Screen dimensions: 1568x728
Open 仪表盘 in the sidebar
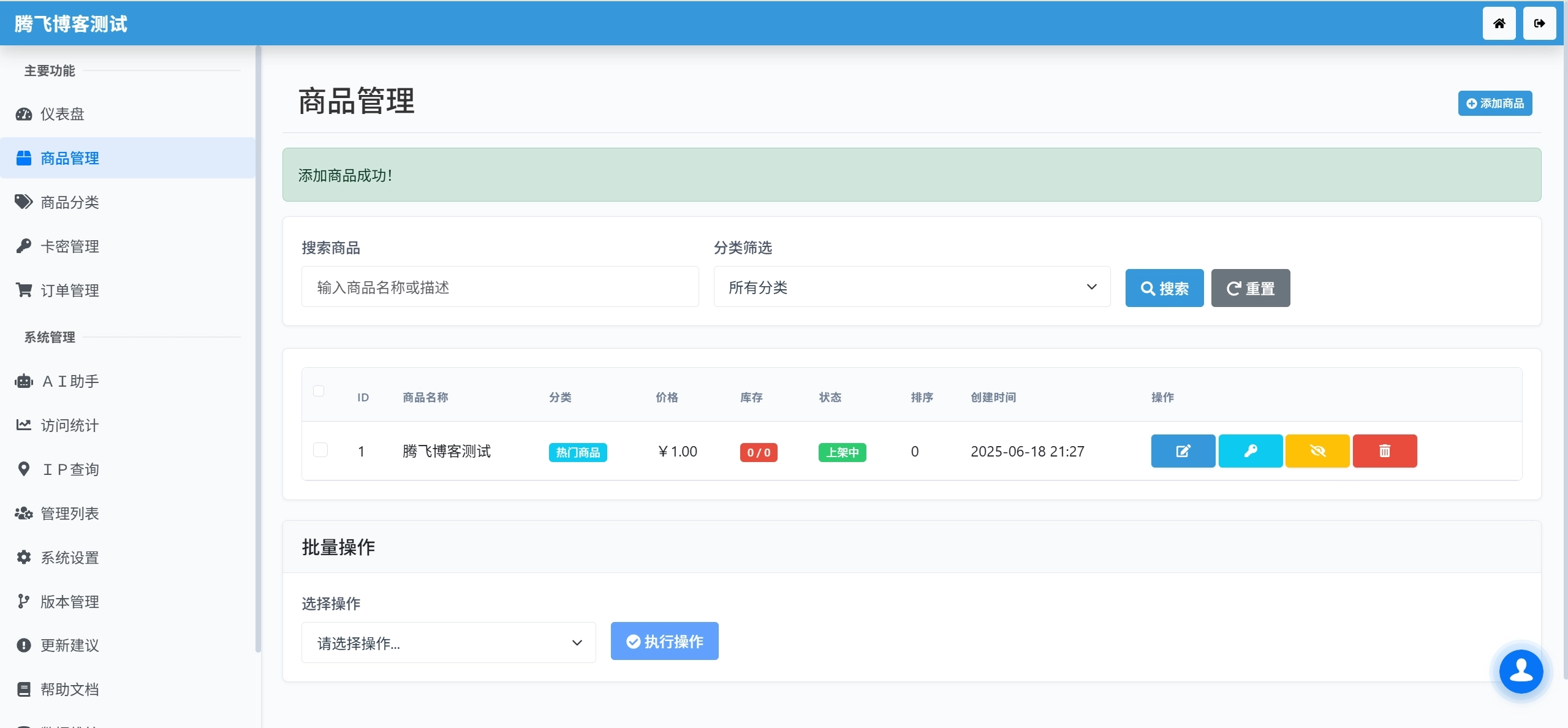[x=127, y=114]
